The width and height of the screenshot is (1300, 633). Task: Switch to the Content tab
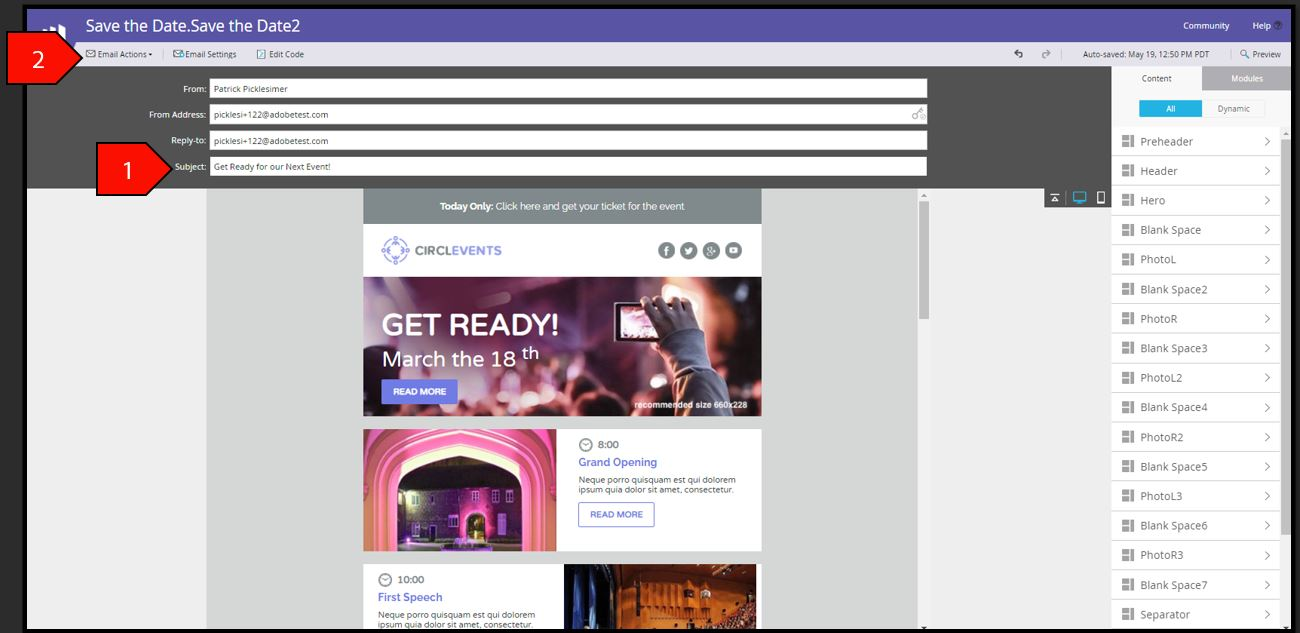click(1157, 79)
